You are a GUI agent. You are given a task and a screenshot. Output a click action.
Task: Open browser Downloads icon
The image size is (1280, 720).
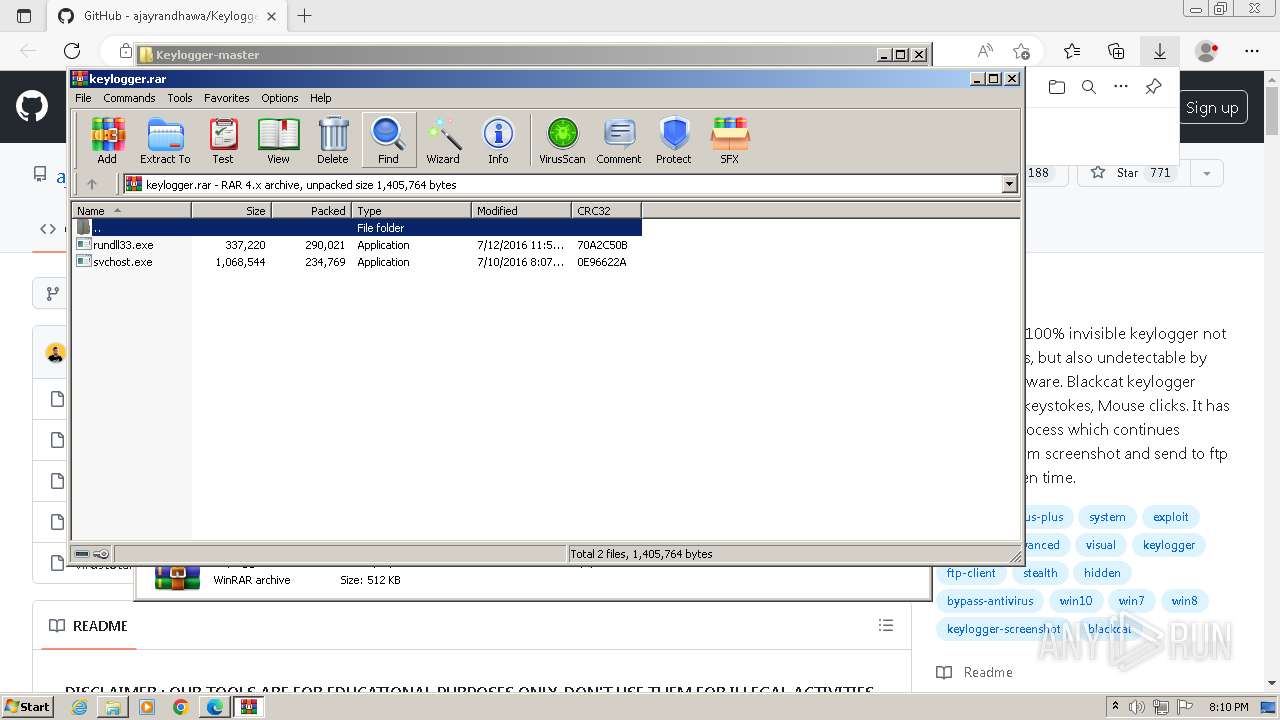tap(1160, 51)
